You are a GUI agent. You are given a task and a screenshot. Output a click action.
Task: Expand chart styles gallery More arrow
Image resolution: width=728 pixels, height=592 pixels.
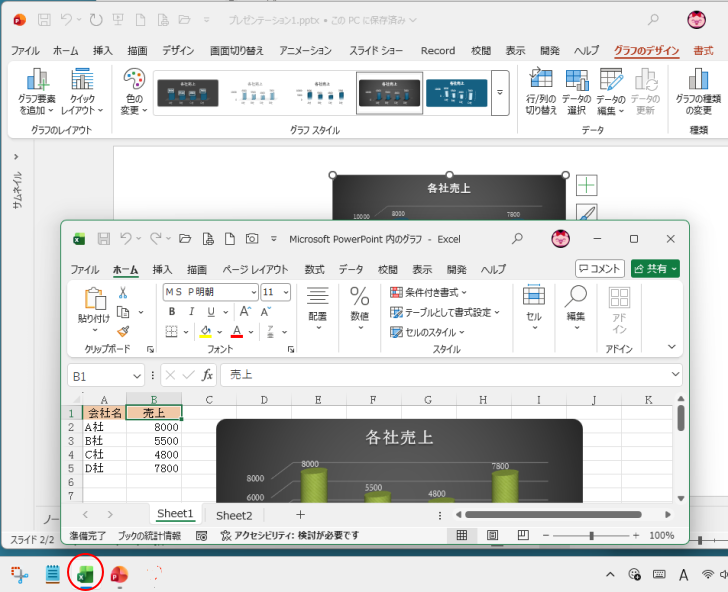point(500,92)
